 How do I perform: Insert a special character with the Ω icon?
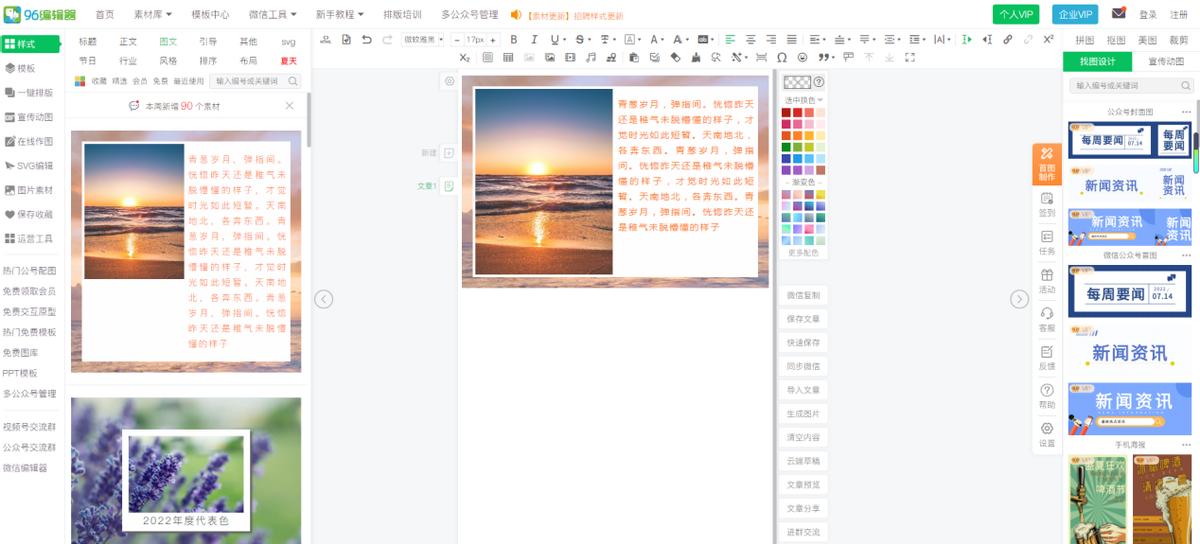tap(782, 58)
